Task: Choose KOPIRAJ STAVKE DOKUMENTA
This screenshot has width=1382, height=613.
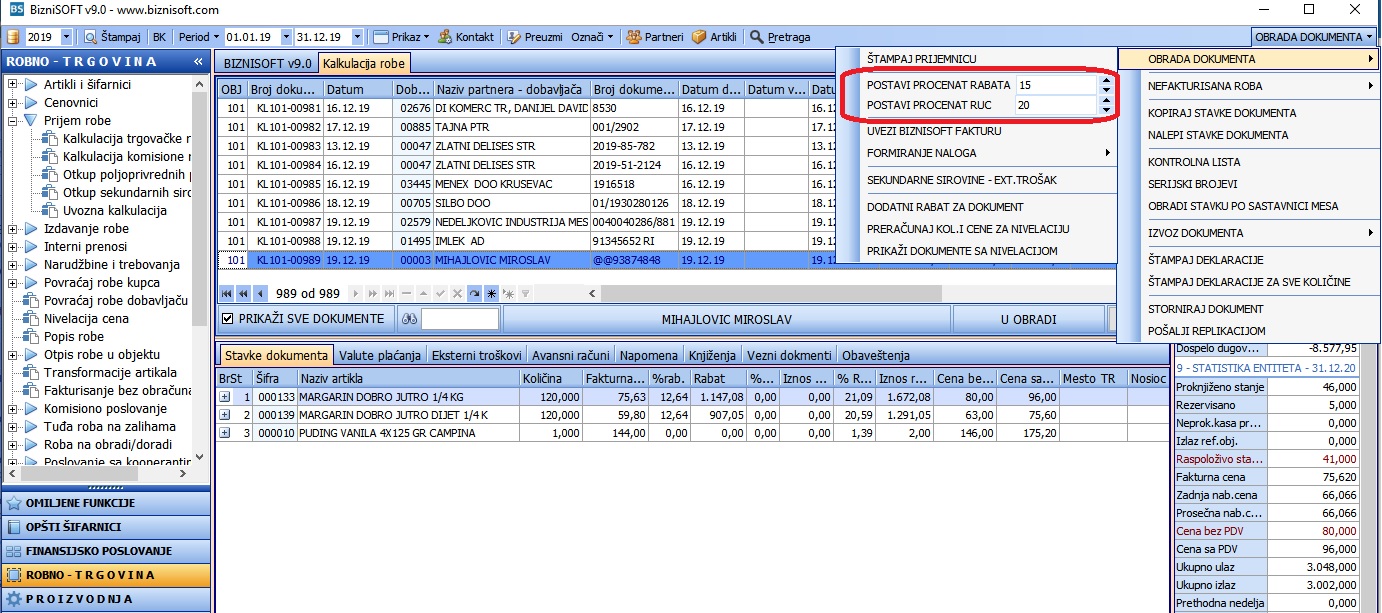Action: pyautogui.click(x=1222, y=113)
